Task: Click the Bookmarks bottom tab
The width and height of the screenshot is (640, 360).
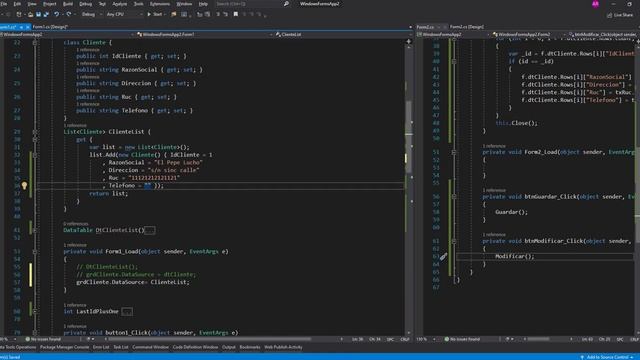Action: [250, 347]
